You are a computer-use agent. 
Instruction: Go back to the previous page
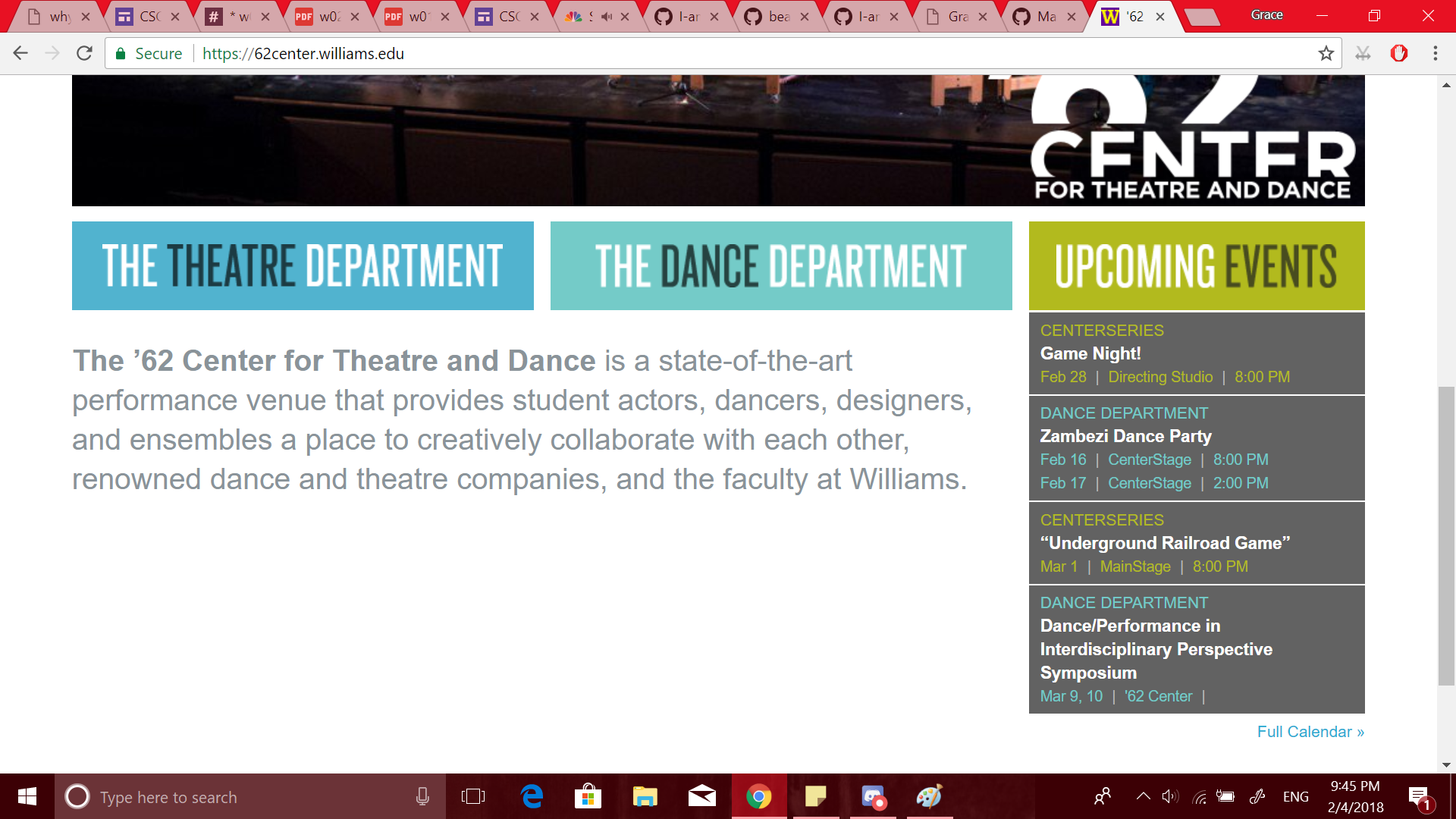[20, 53]
